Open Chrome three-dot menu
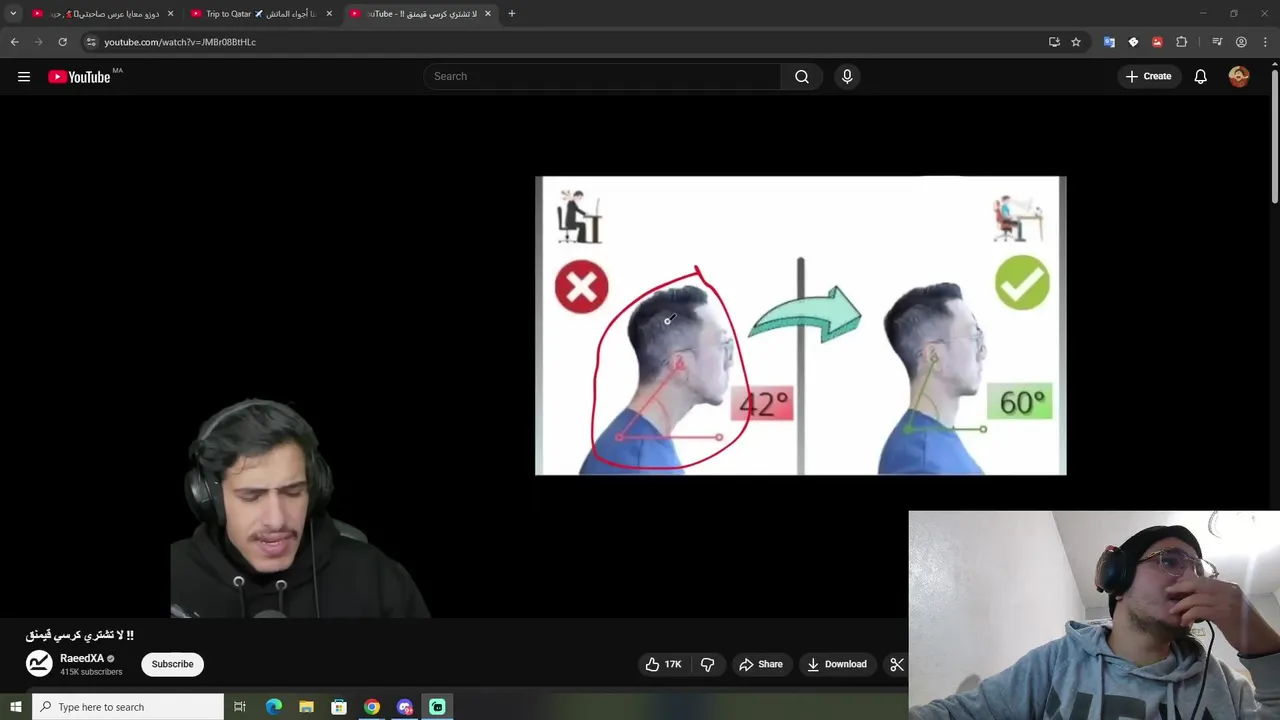 click(x=1265, y=42)
